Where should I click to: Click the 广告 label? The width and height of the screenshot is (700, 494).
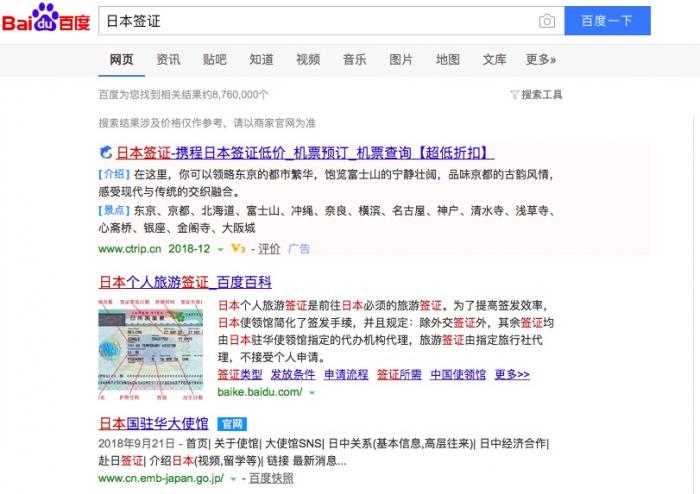(x=299, y=249)
